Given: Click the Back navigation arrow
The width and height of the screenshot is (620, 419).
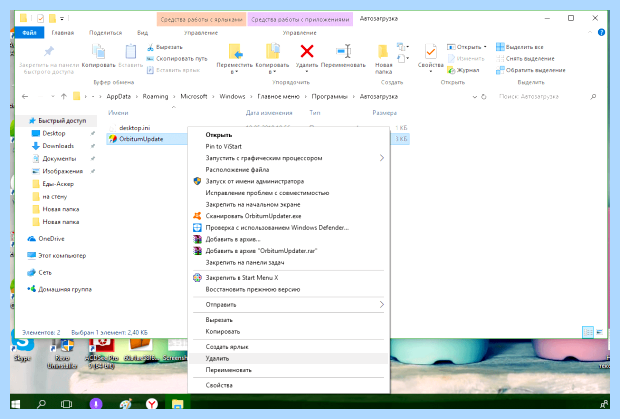Looking at the screenshot, I should click(x=25, y=96).
